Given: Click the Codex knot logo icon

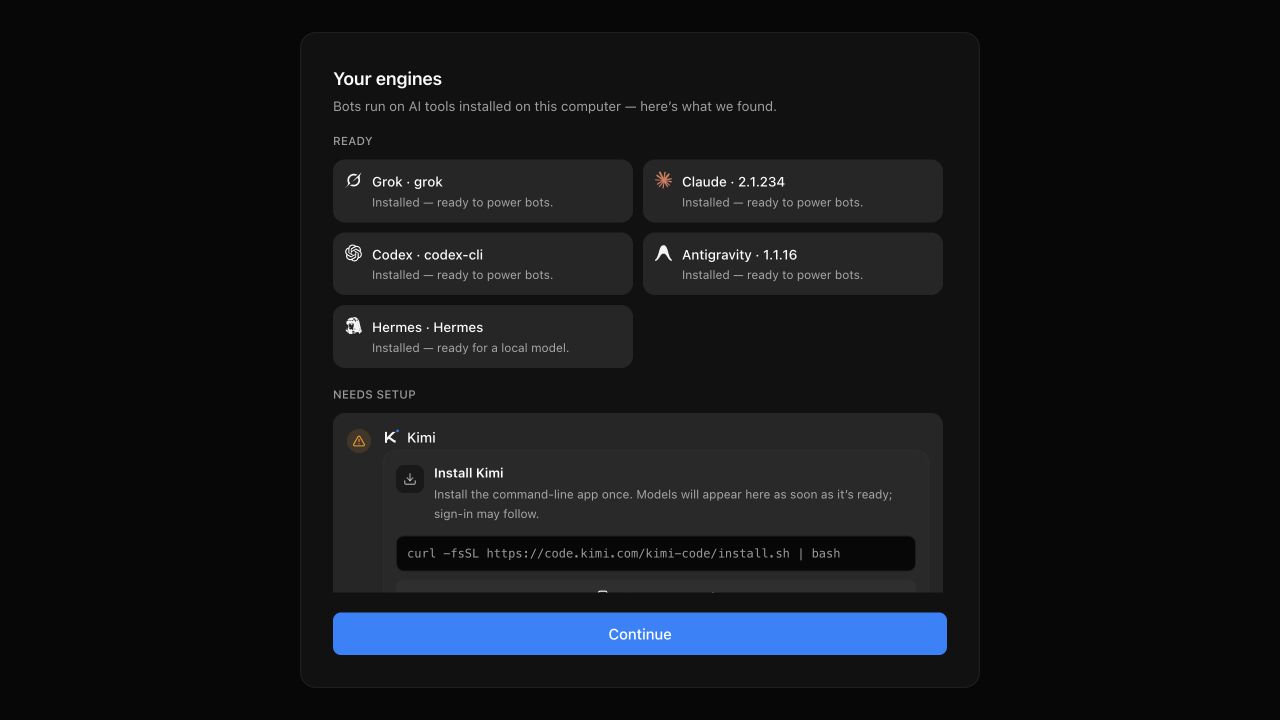Looking at the screenshot, I should click(x=353, y=253).
